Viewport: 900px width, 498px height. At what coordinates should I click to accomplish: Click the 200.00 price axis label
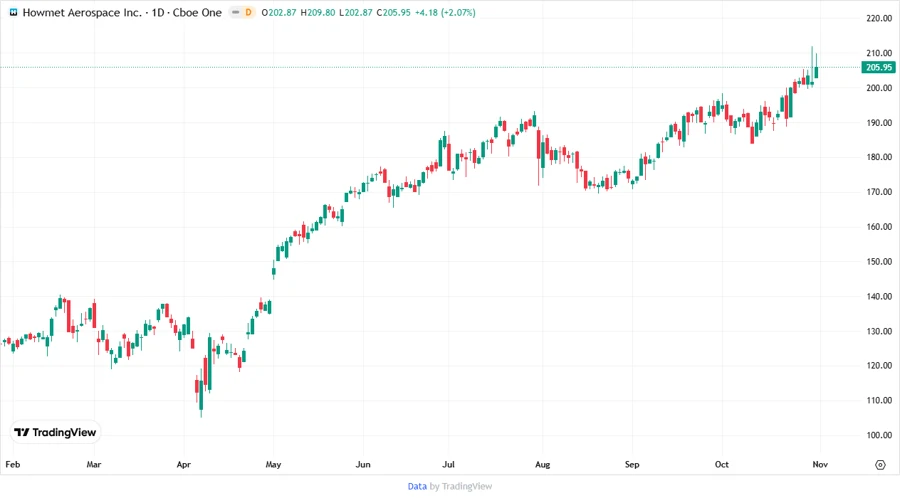click(x=879, y=88)
